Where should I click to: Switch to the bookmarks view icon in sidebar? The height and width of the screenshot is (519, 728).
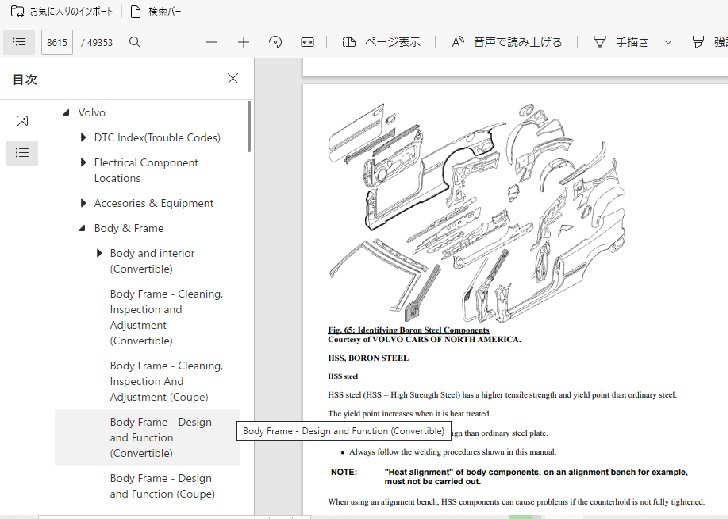(x=22, y=121)
